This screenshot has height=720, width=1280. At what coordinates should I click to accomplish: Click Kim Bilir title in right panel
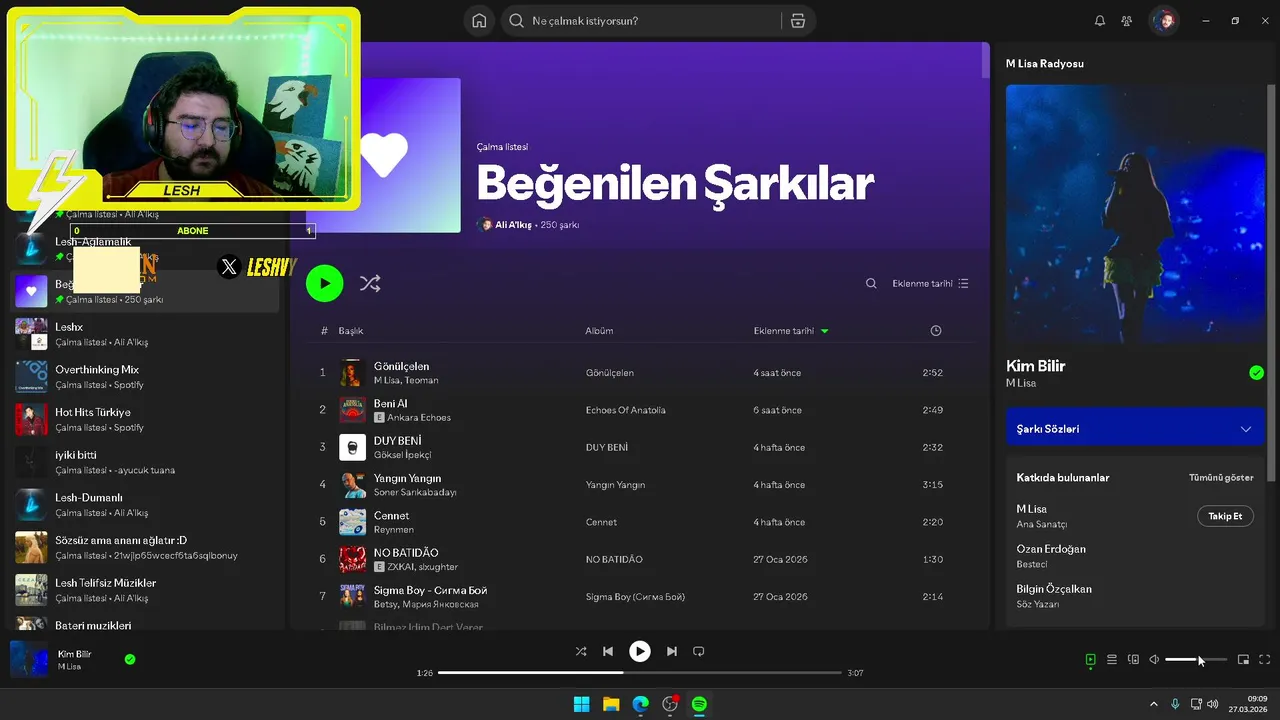pyautogui.click(x=1035, y=366)
